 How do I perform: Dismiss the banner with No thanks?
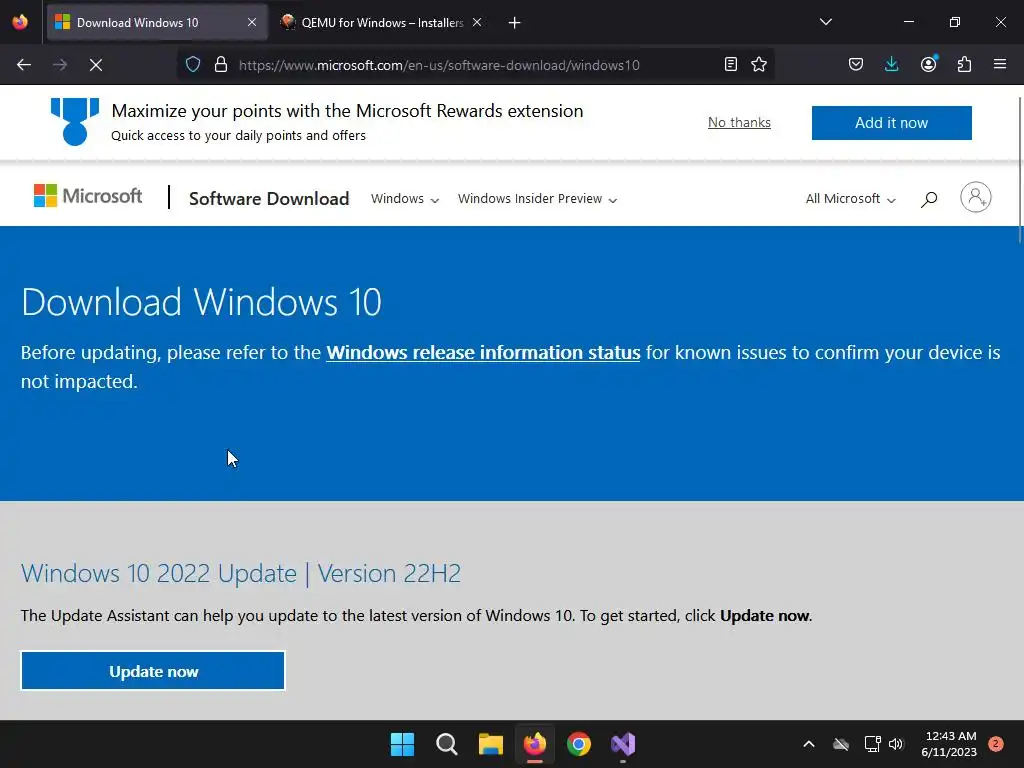click(739, 122)
